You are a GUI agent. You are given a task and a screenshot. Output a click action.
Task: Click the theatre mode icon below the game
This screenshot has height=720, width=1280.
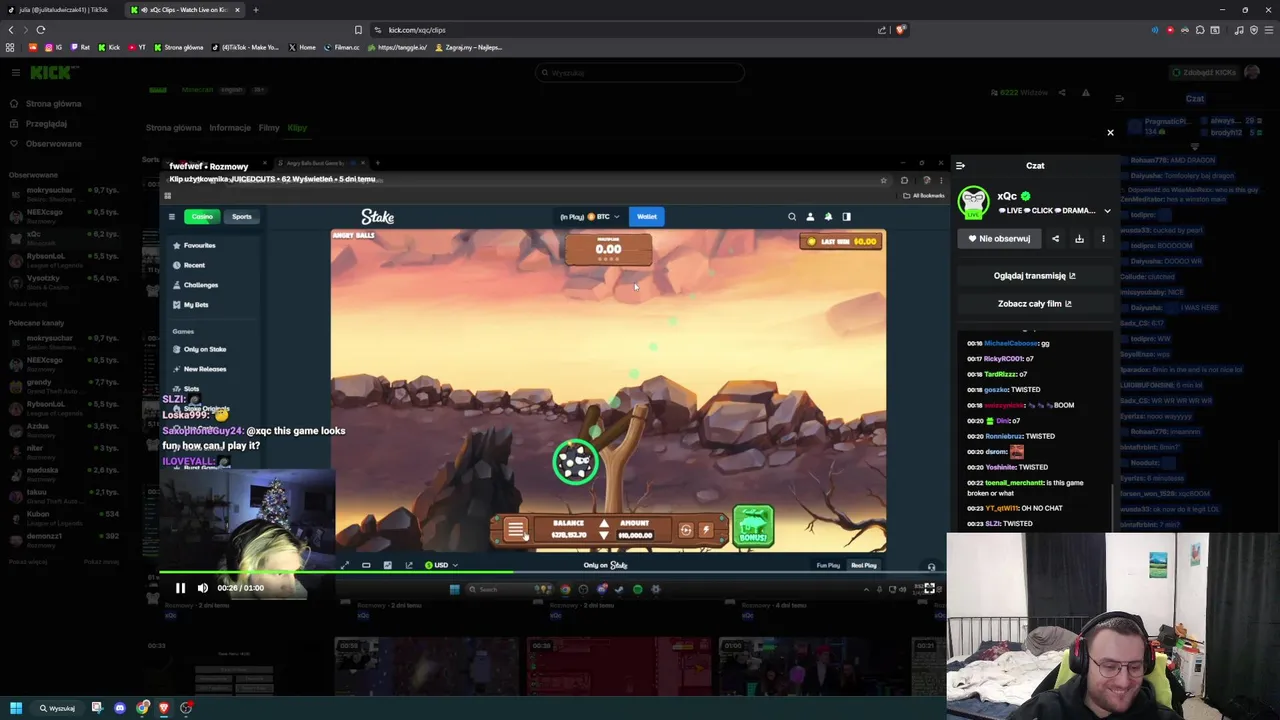click(366, 566)
